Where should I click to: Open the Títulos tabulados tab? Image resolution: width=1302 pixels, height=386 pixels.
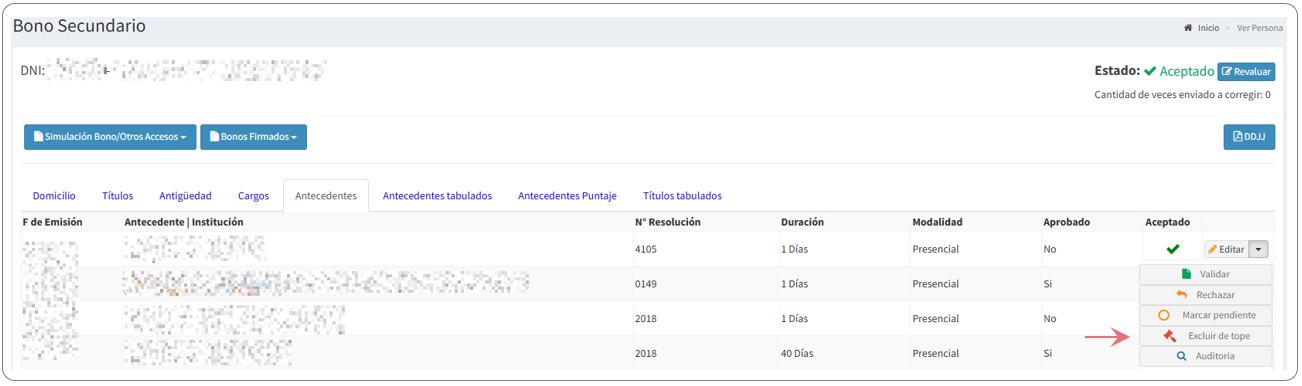[x=682, y=196]
